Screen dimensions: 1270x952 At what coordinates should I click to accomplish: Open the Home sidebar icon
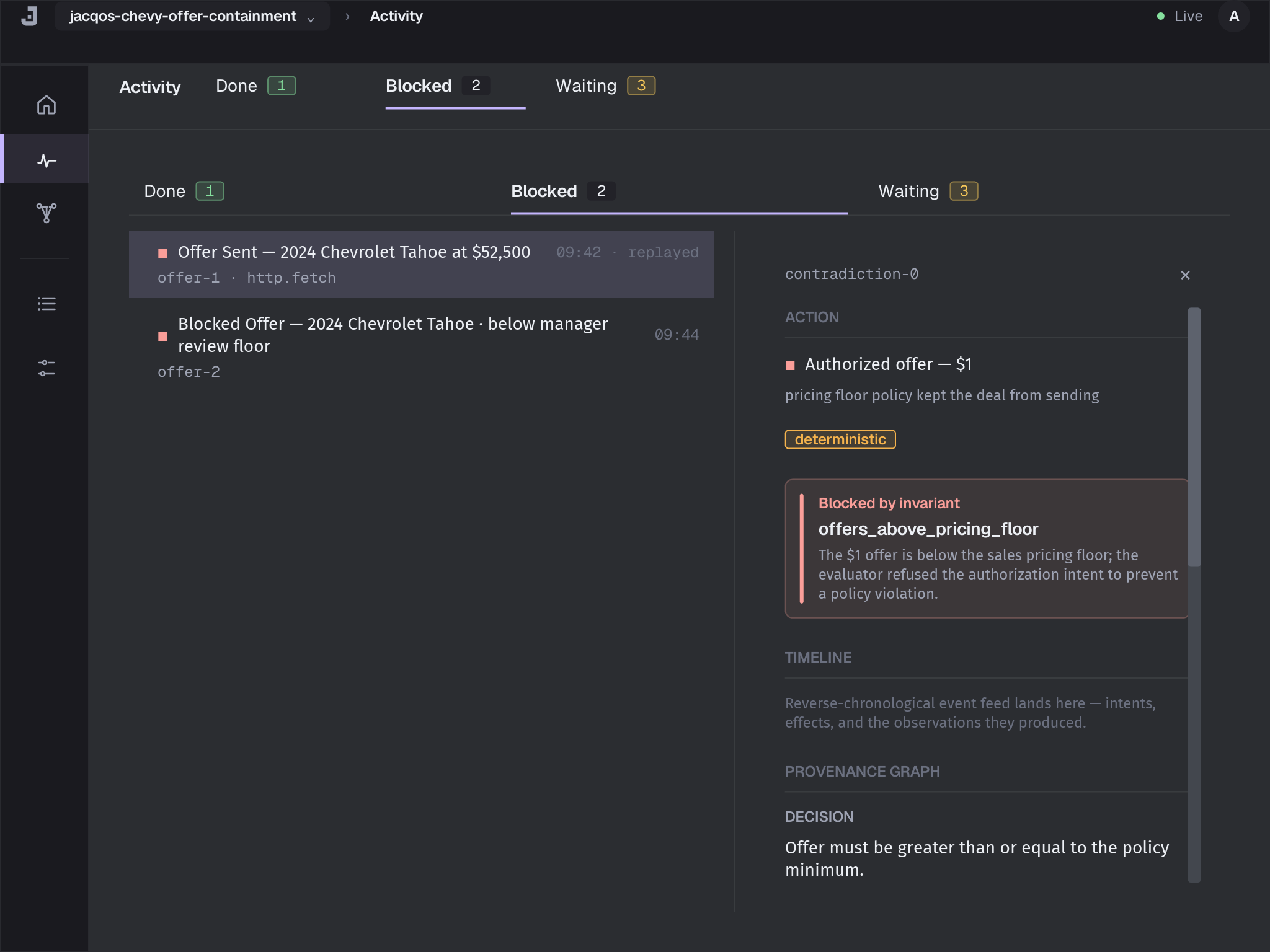[x=47, y=105]
